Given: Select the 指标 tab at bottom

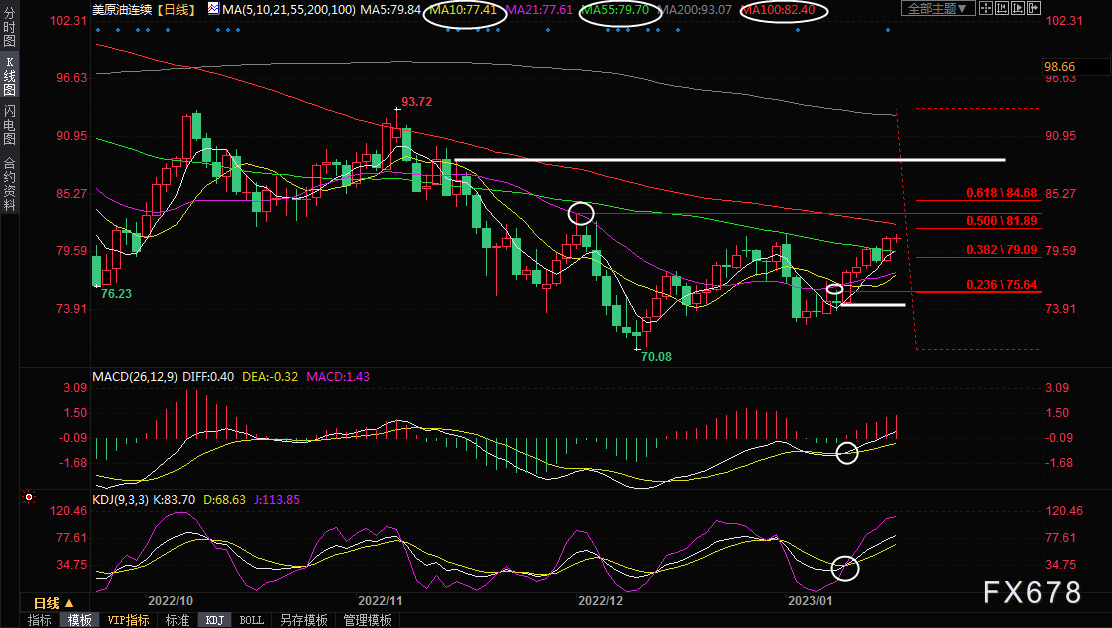Looking at the screenshot, I should 40,620.
